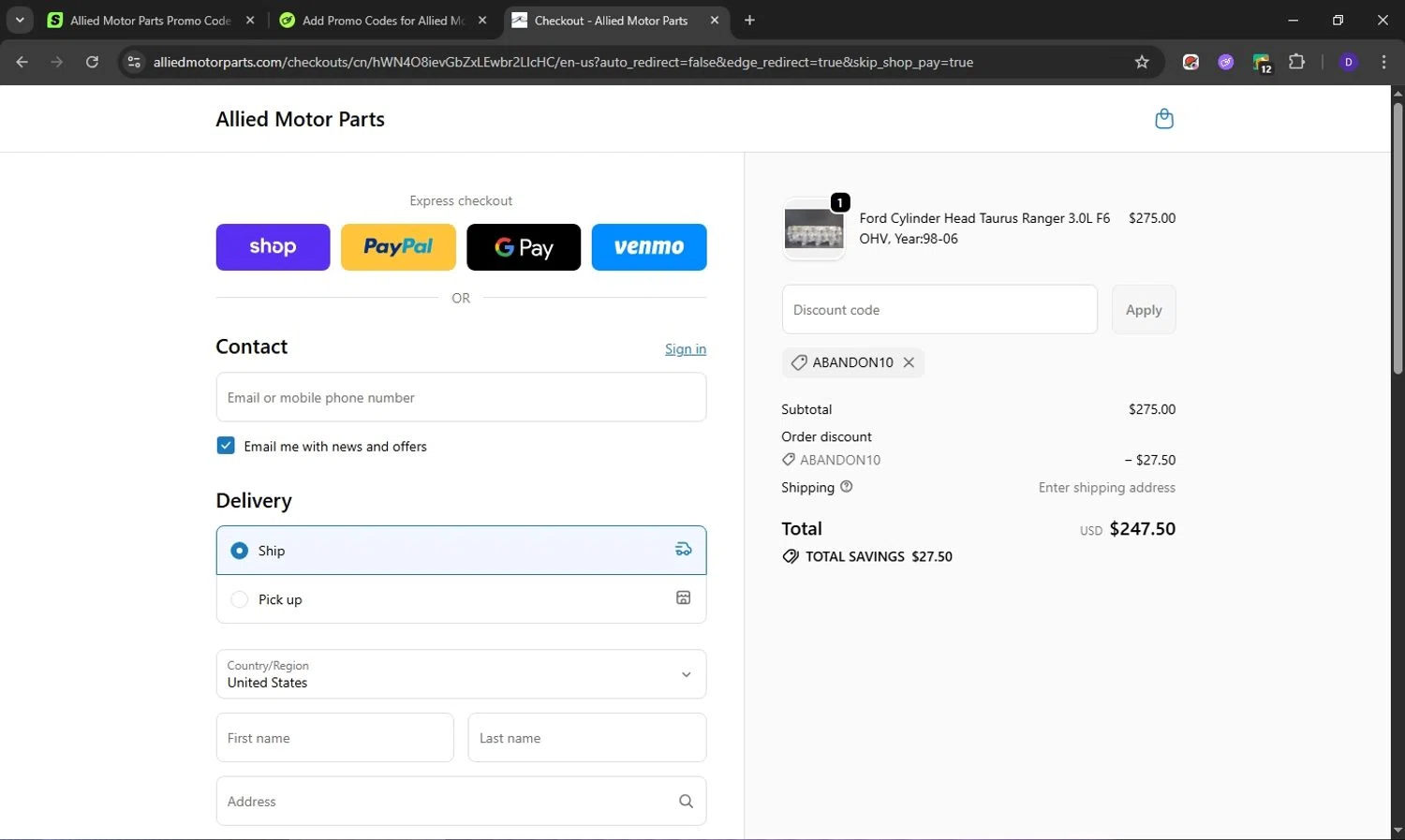The width and height of the screenshot is (1405, 840).
Task: Click the browser address bar URL
Action: [563, 62]
